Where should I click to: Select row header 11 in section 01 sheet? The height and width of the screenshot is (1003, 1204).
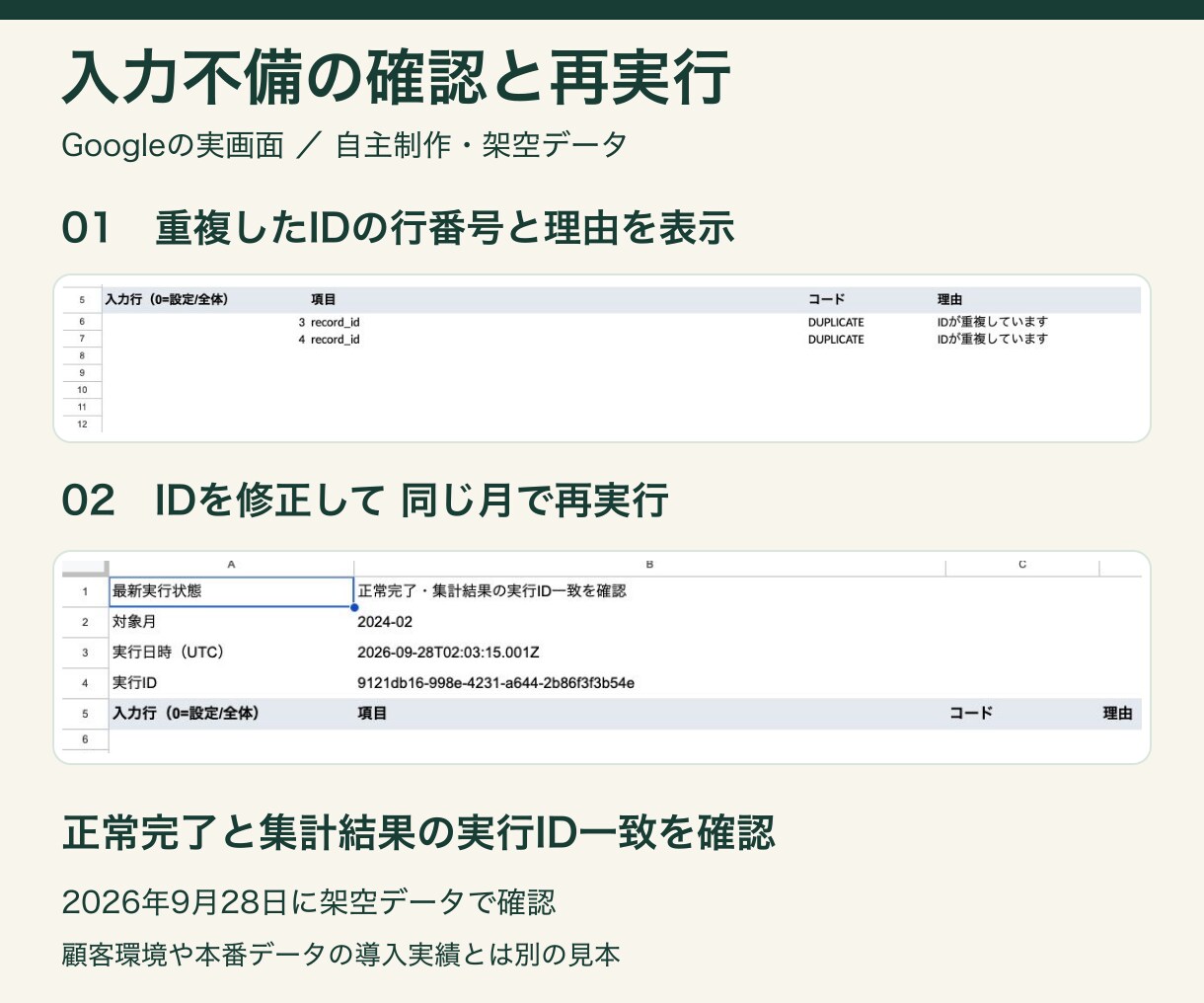pos(82,407)
